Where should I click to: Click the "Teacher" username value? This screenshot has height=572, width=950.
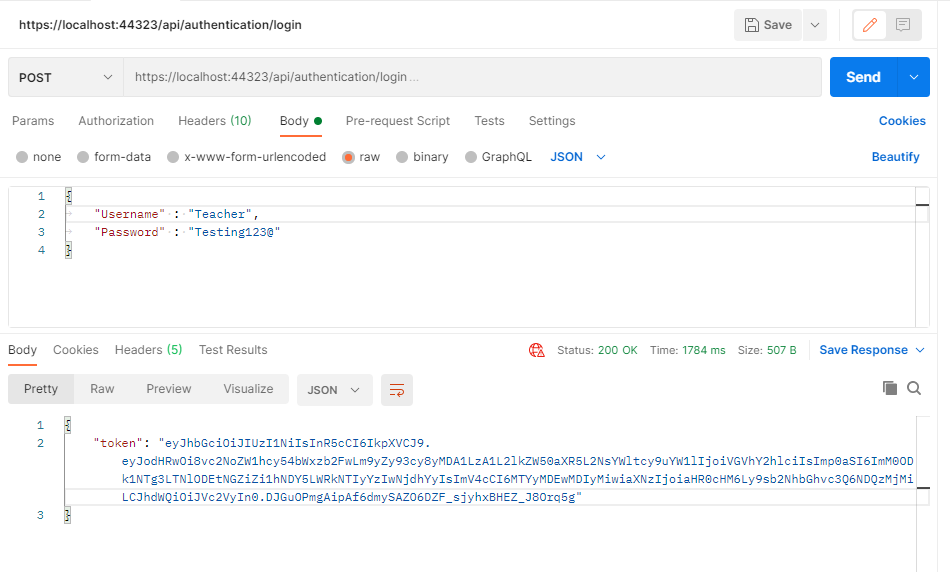click(x=220, y=214)
